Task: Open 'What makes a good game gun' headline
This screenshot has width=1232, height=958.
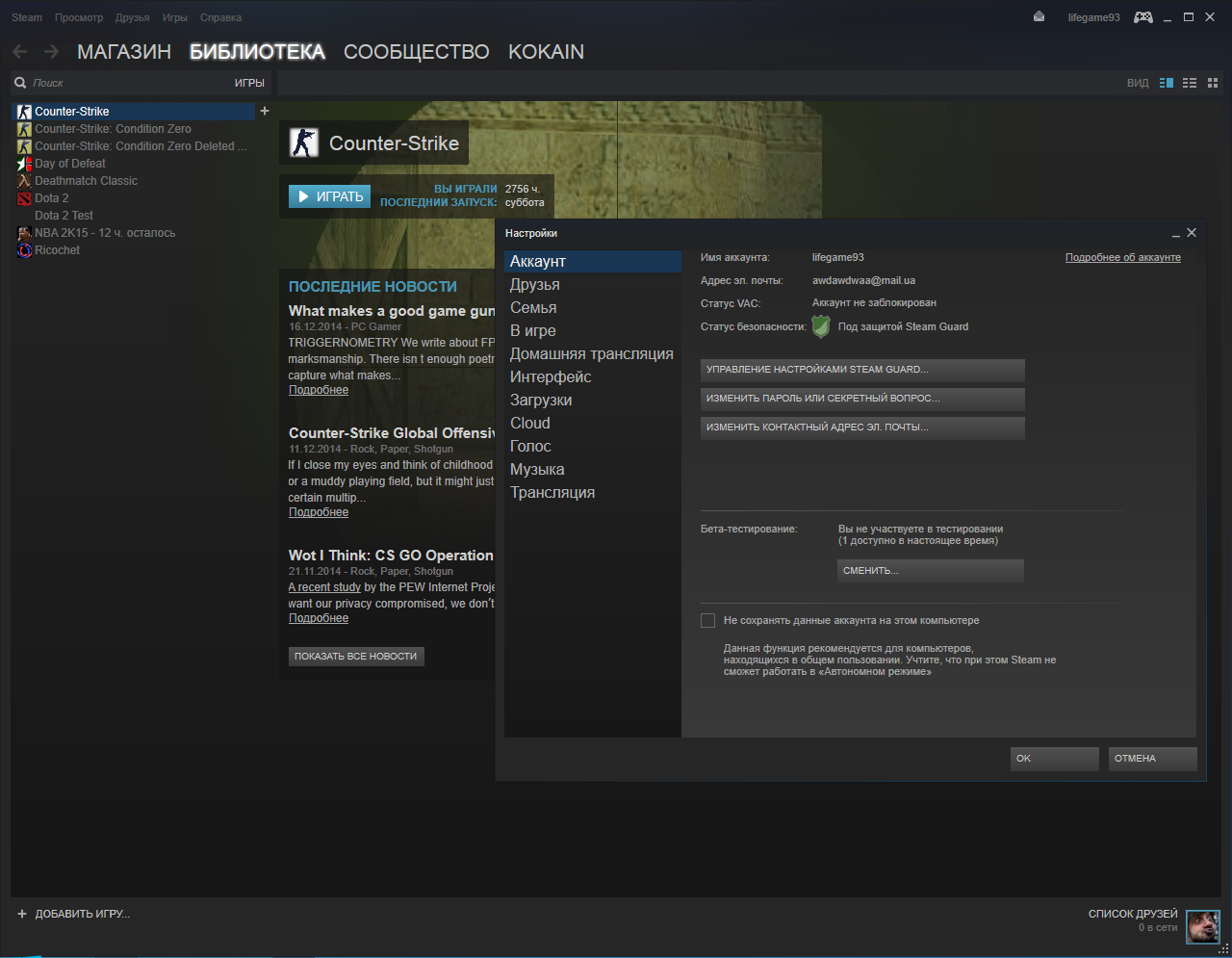Action: coord(392,311)
